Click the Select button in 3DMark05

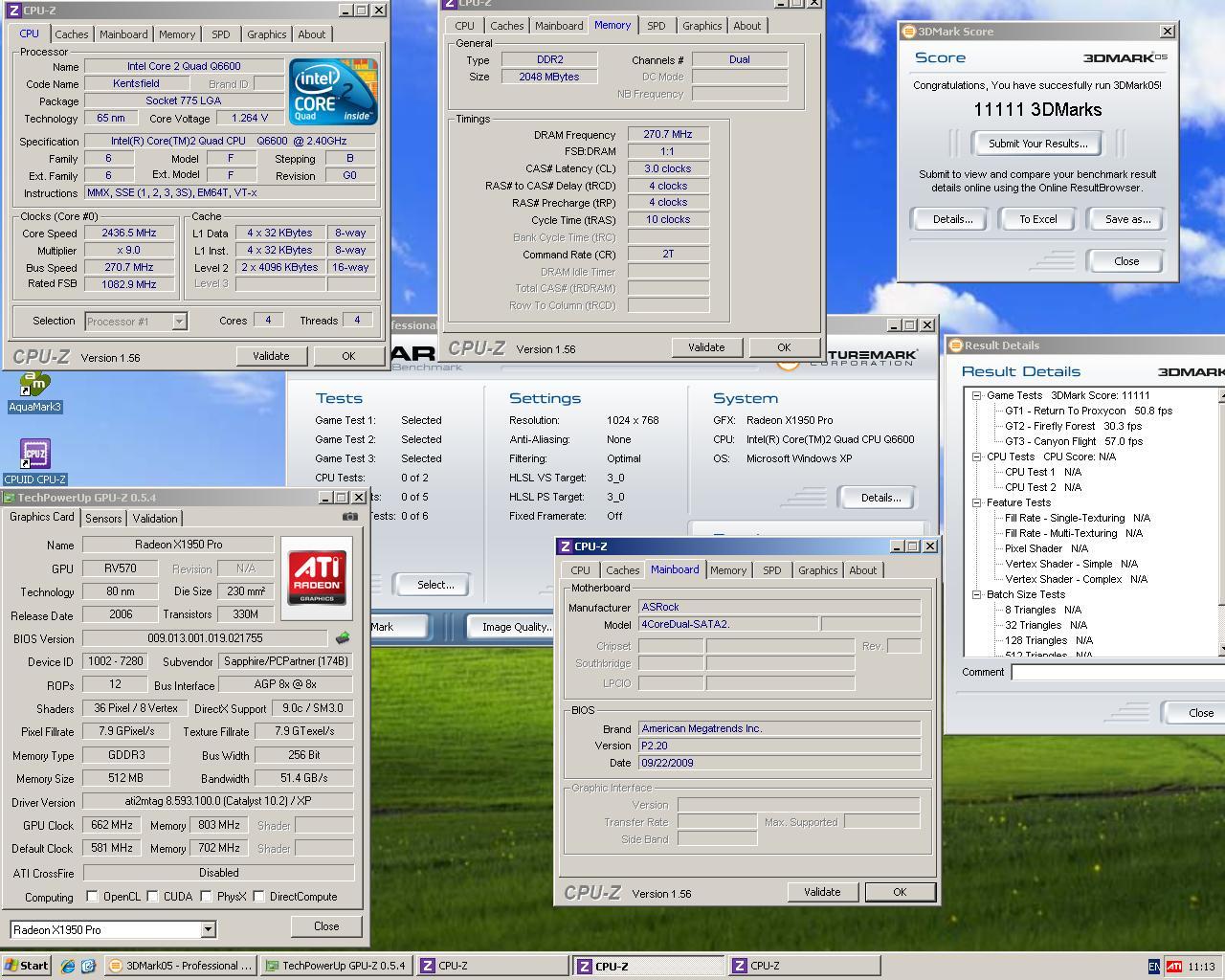click(435, 585)
